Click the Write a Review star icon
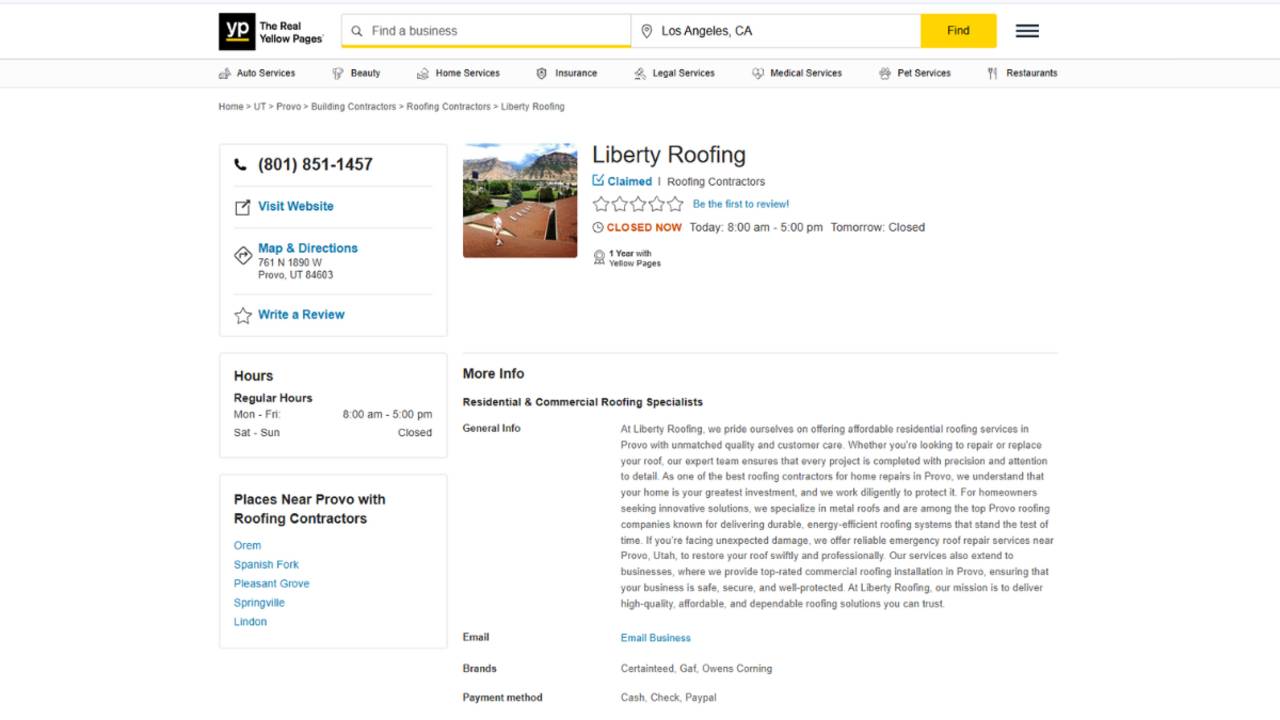This screenshot has width=1280, height=720. pyautogui.click(x=242, y=314)
